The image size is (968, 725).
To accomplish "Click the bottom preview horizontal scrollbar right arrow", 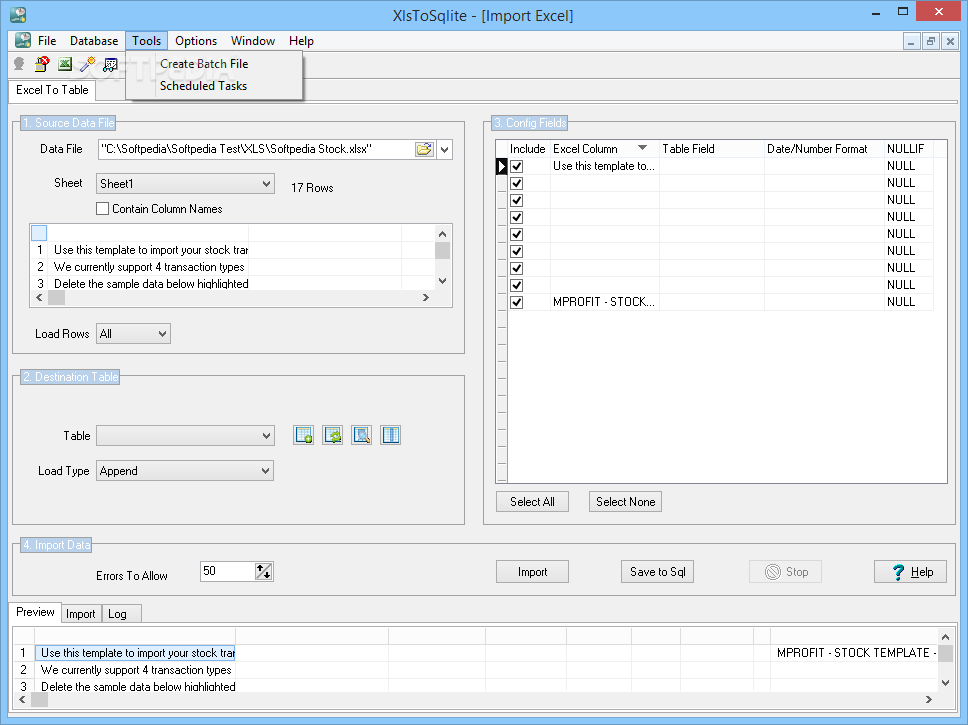I will [928, 699].
